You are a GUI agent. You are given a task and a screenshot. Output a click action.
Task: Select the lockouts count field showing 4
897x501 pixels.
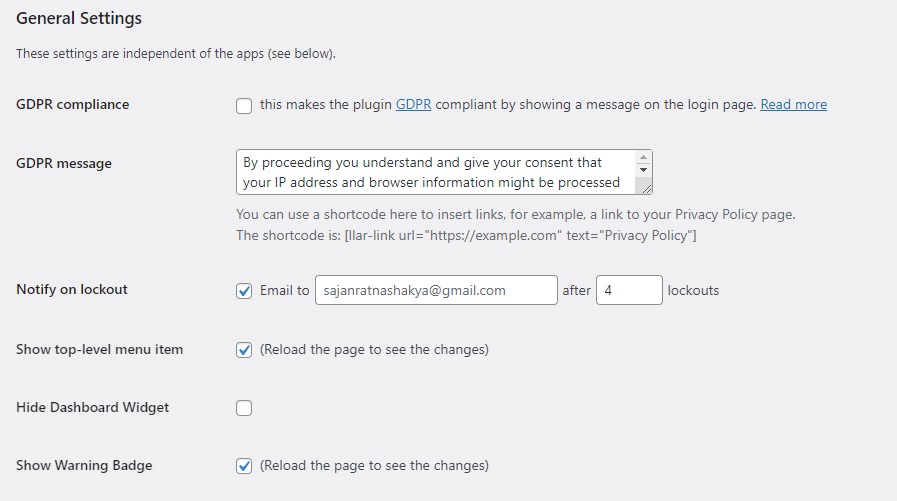(x=629, y=290)
